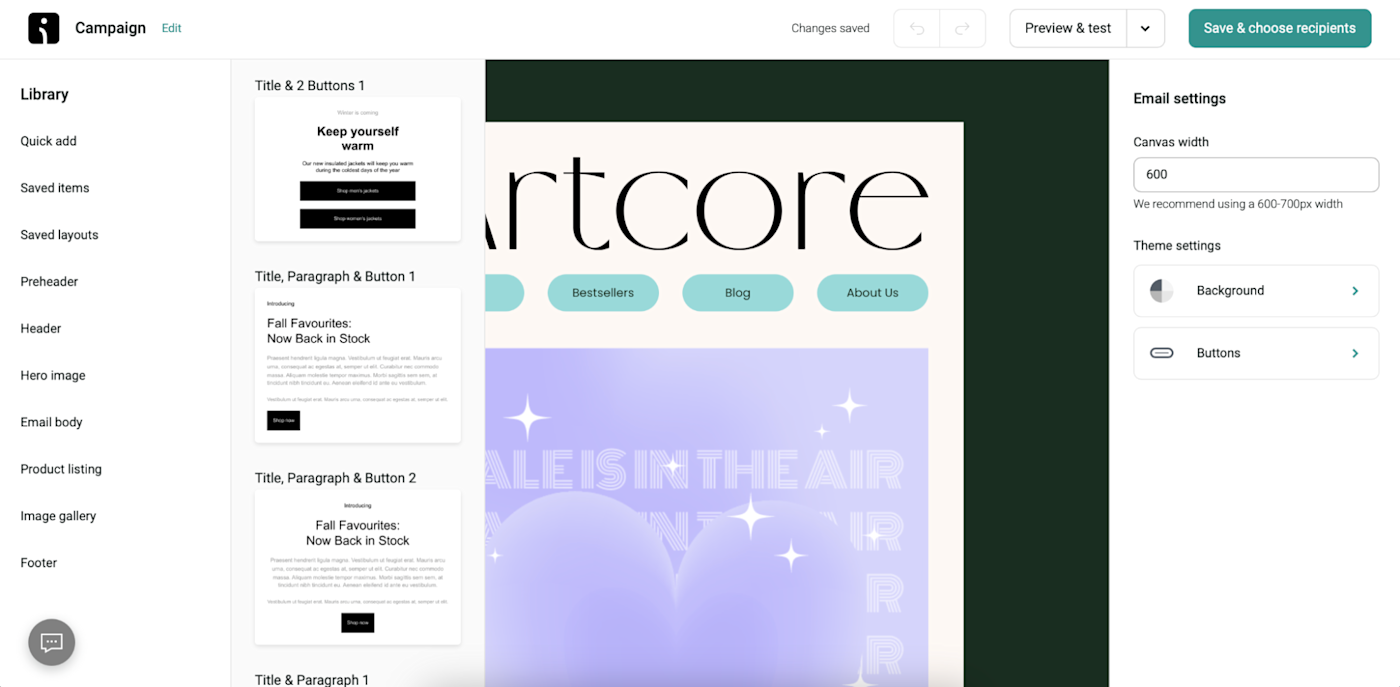Click the Title & Paragraph 1 label

tap(312, 679)
